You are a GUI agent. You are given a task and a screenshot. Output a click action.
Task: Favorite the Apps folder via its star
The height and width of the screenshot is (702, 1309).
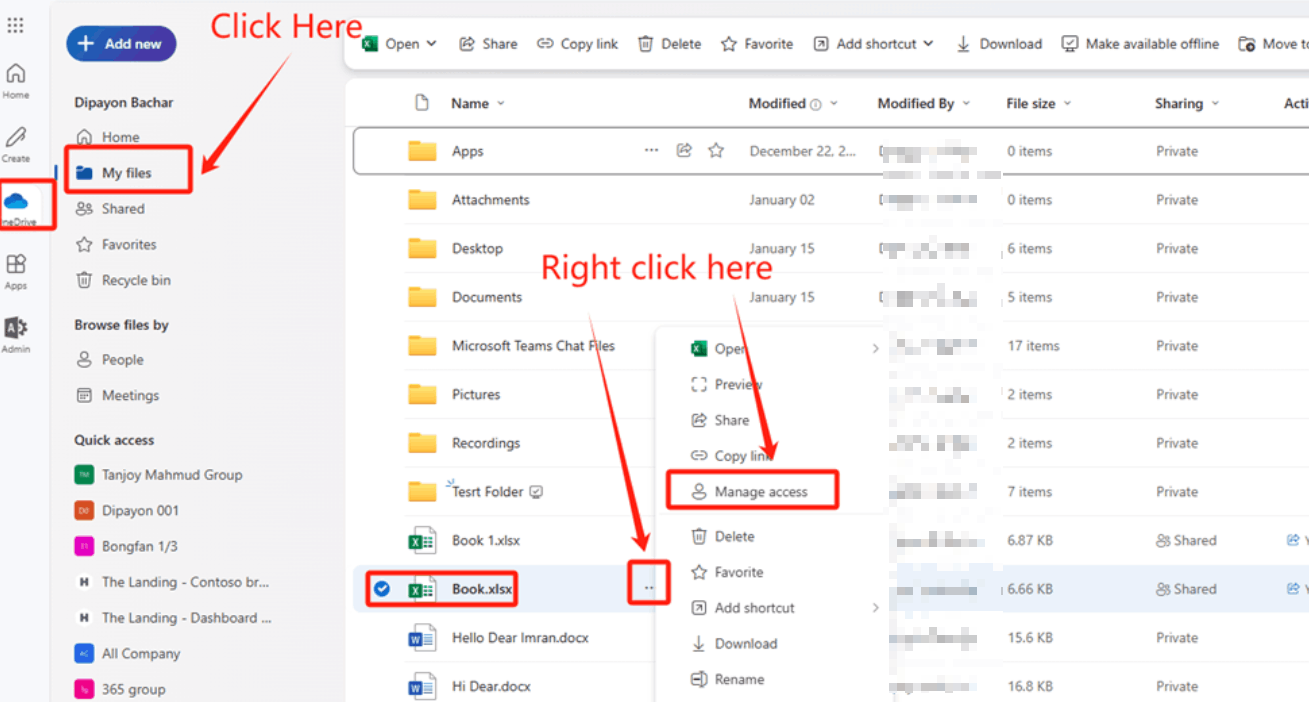click(x=716, y=148)
